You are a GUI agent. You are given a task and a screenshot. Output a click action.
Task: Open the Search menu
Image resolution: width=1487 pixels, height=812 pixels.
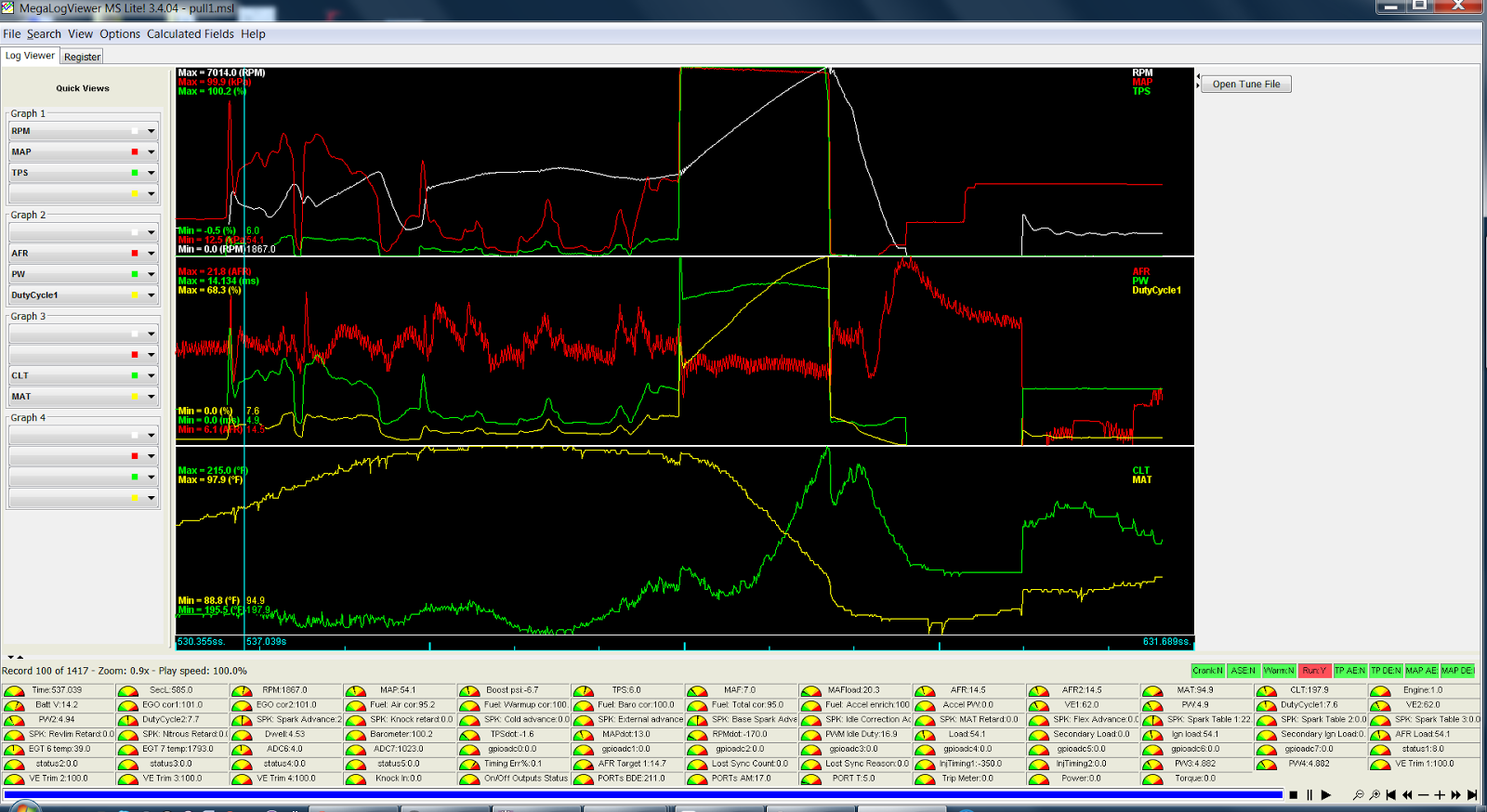(44, 34)
